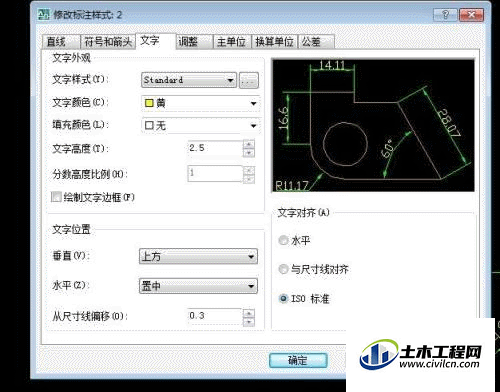Click the 分数高度比例 input field

215,174
